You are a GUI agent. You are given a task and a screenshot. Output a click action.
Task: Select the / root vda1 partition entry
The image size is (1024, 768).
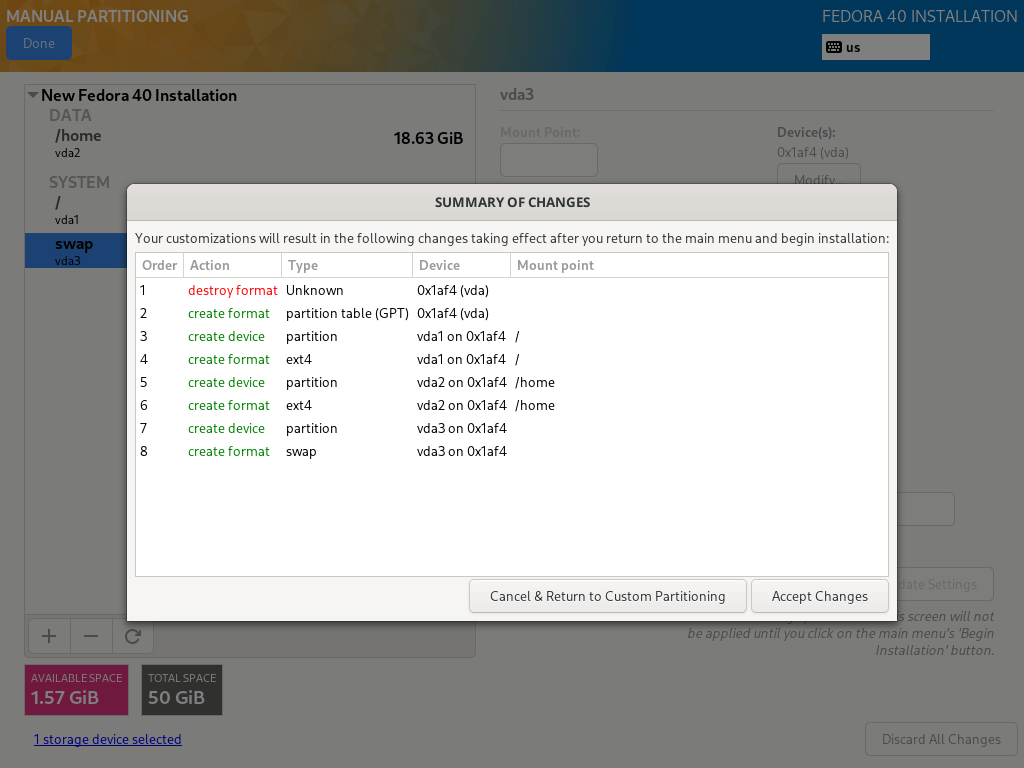point(76,210)
